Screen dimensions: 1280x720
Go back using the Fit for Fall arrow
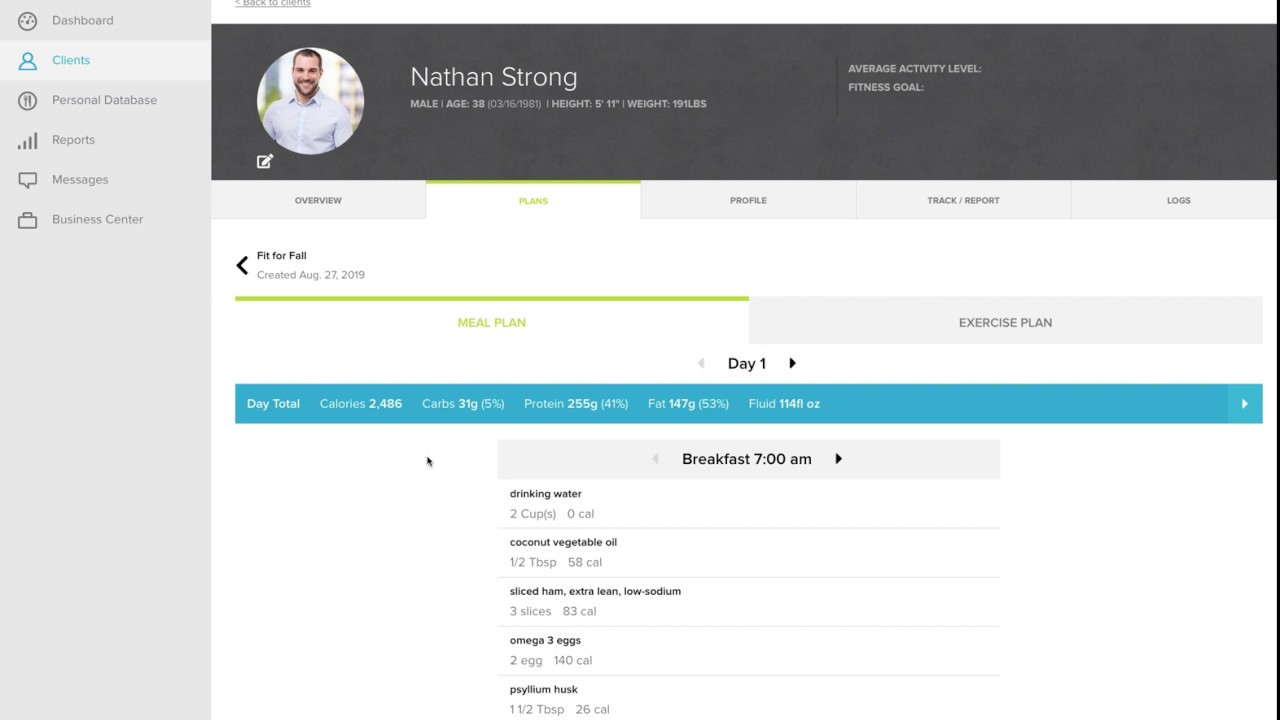(242, 265)
